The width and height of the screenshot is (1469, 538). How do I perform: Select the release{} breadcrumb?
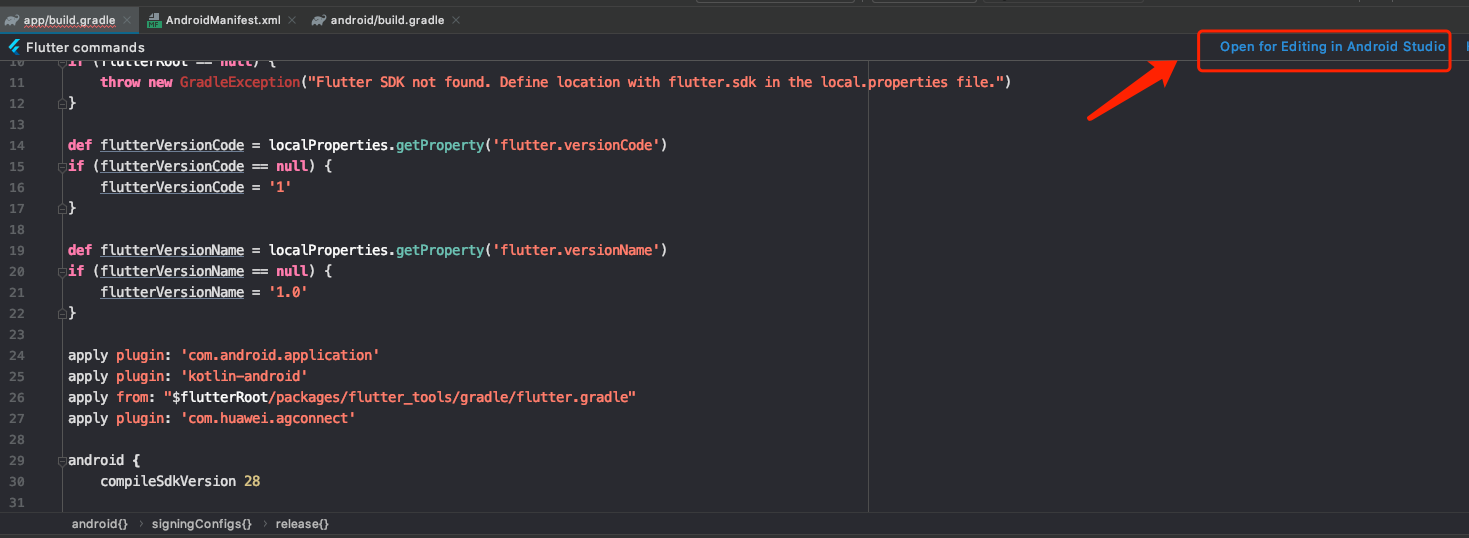(302, 524)
